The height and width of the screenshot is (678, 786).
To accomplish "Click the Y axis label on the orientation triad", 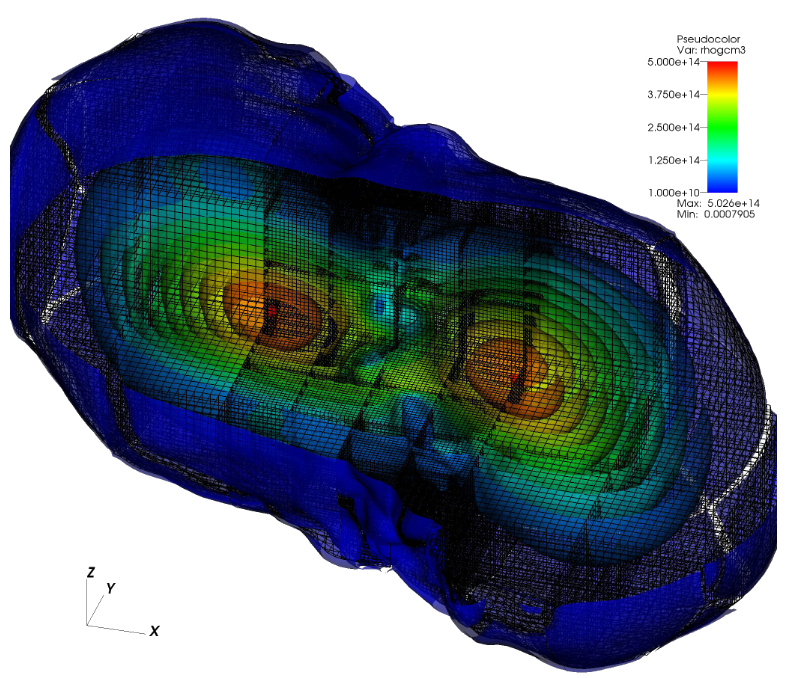I will coord(110,588).
